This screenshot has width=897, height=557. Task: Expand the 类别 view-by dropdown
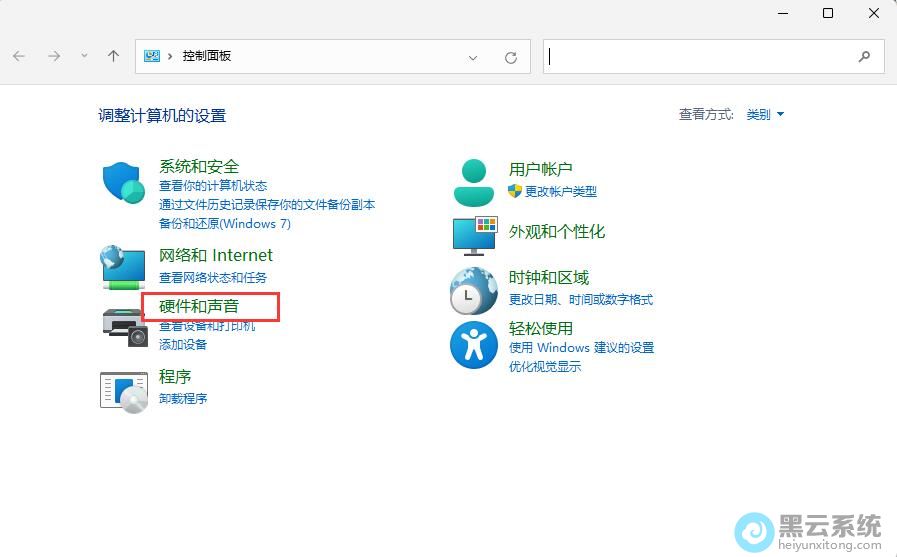pos(765,115)
